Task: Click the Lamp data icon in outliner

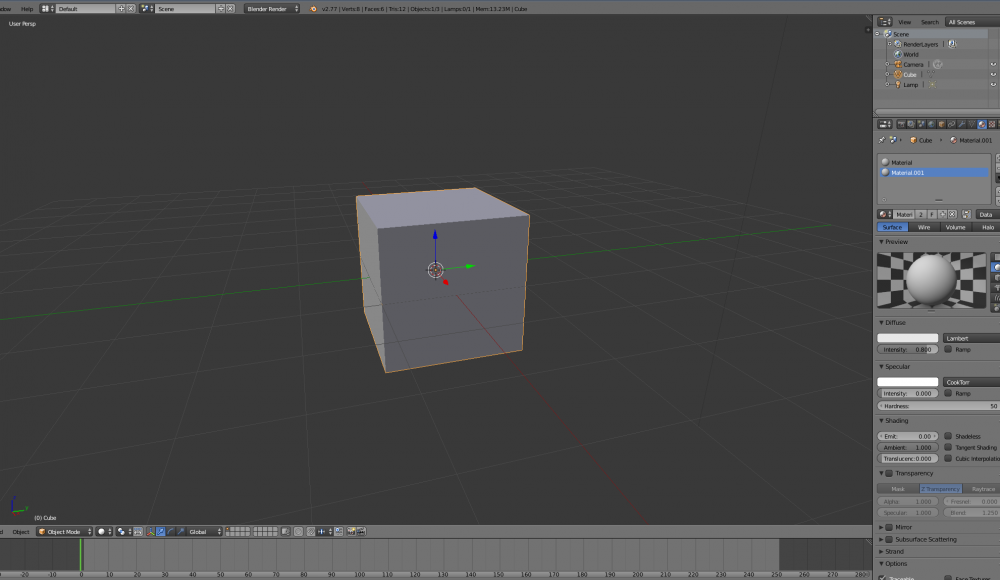Action: pyautogui.click(x=932, y=85)
